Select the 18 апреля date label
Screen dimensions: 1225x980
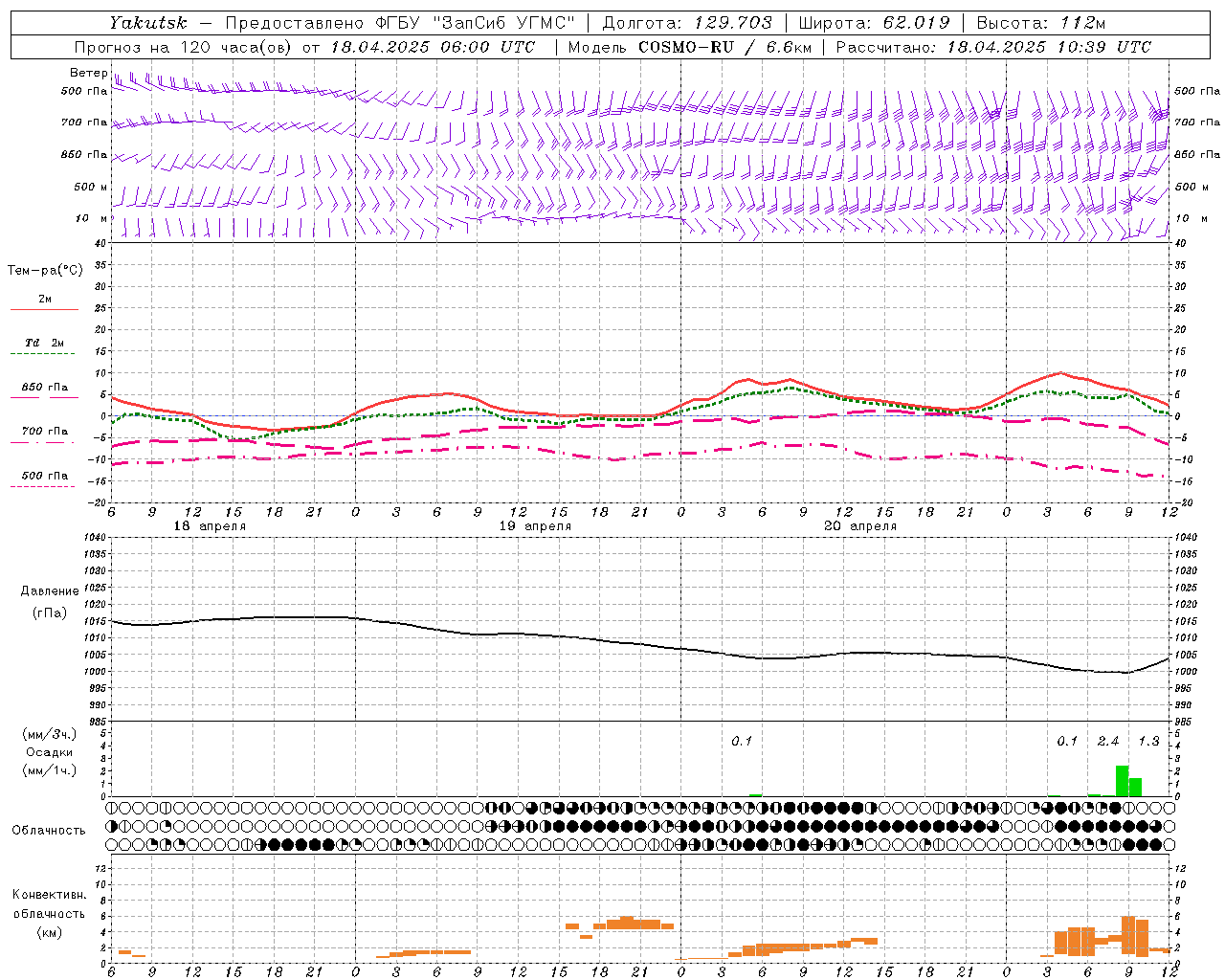click(210, 526)
